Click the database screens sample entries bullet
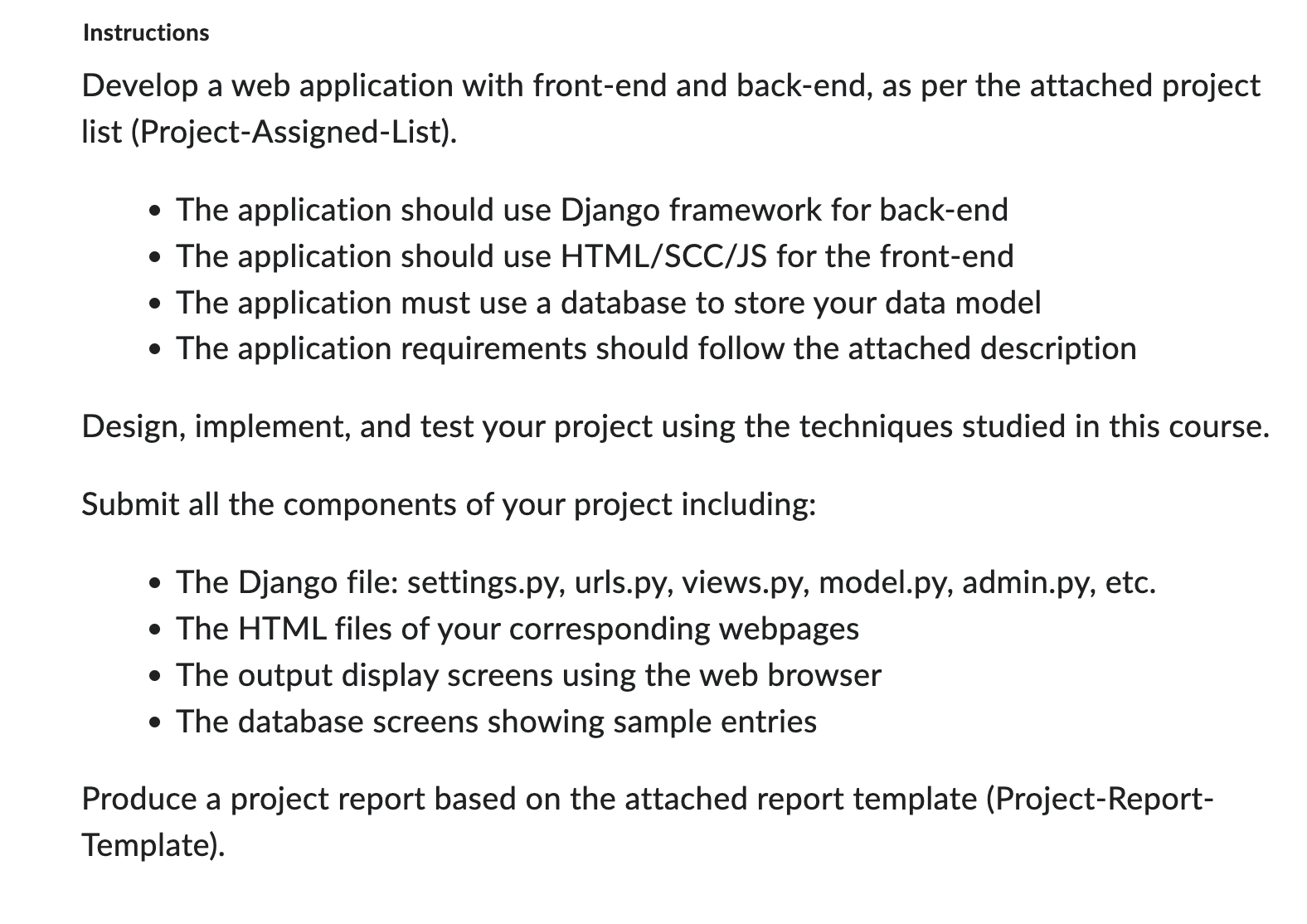Viewport: 1307px width, 924px height. pyautogui.click(x=496, y=722)
